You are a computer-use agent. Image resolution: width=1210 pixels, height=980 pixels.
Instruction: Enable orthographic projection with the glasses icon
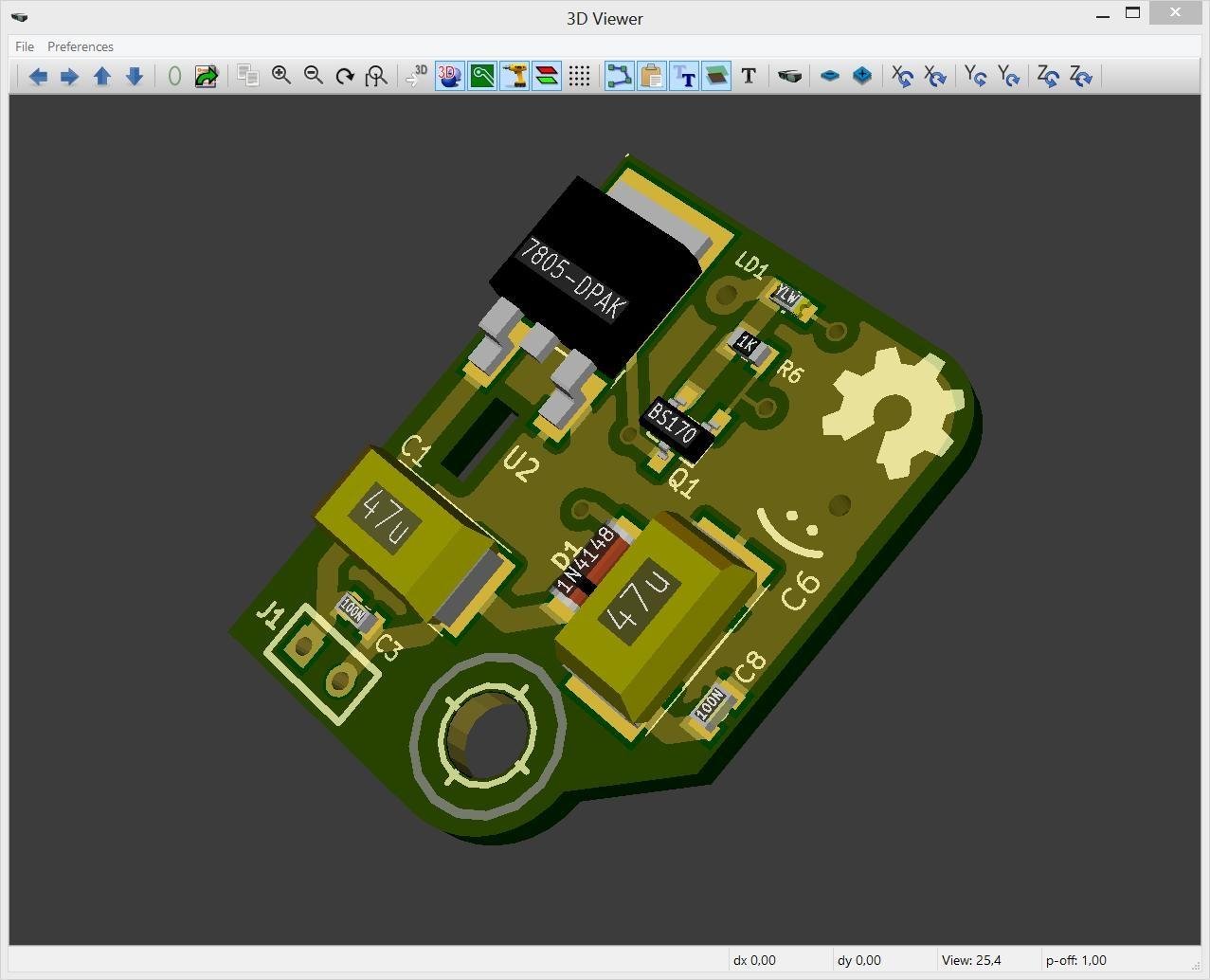(789, 76)
